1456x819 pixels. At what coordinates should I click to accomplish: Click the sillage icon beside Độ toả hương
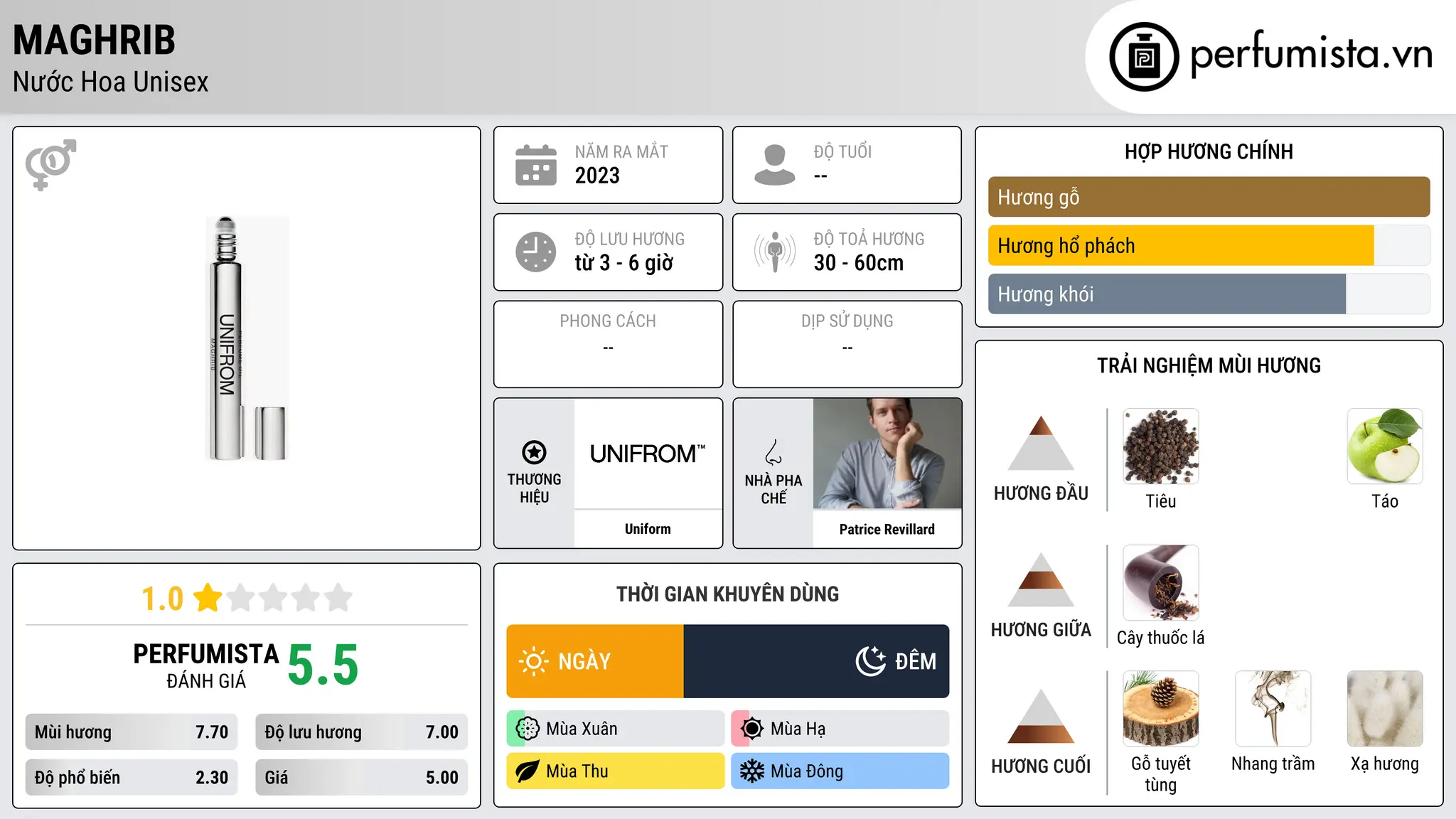click(775, 252)
